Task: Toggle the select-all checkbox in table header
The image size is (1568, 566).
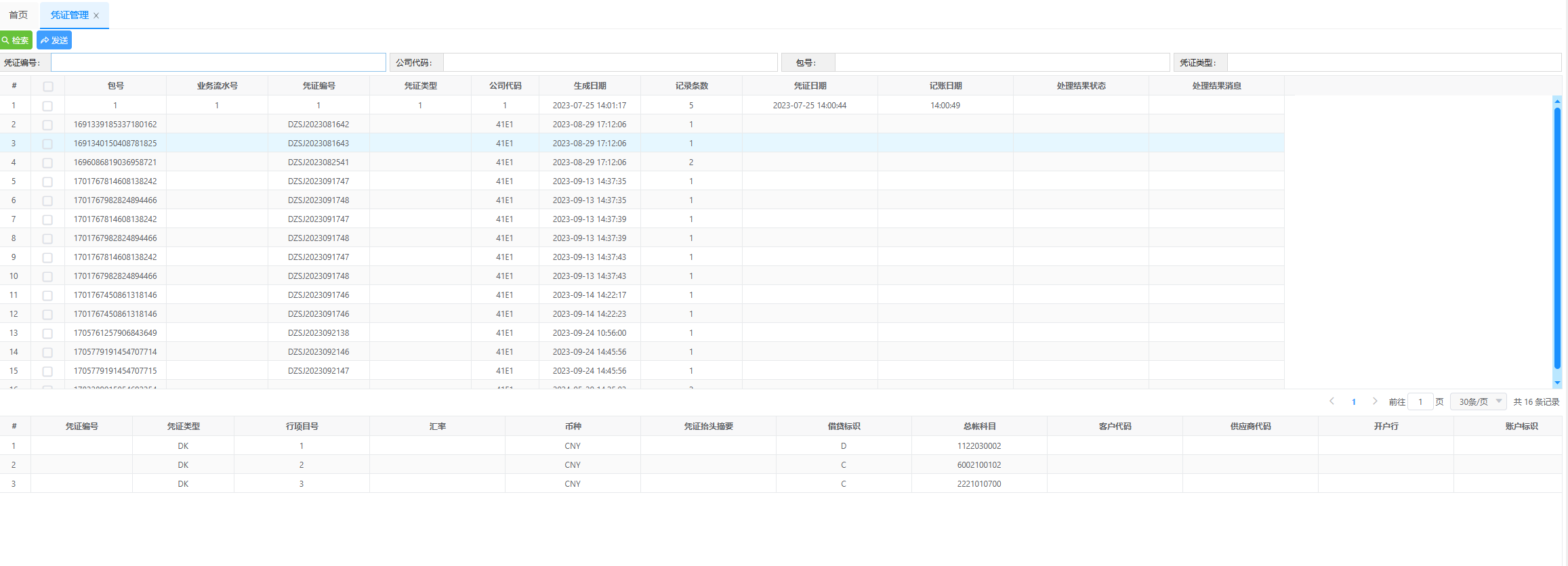Action: click(47, 87)
